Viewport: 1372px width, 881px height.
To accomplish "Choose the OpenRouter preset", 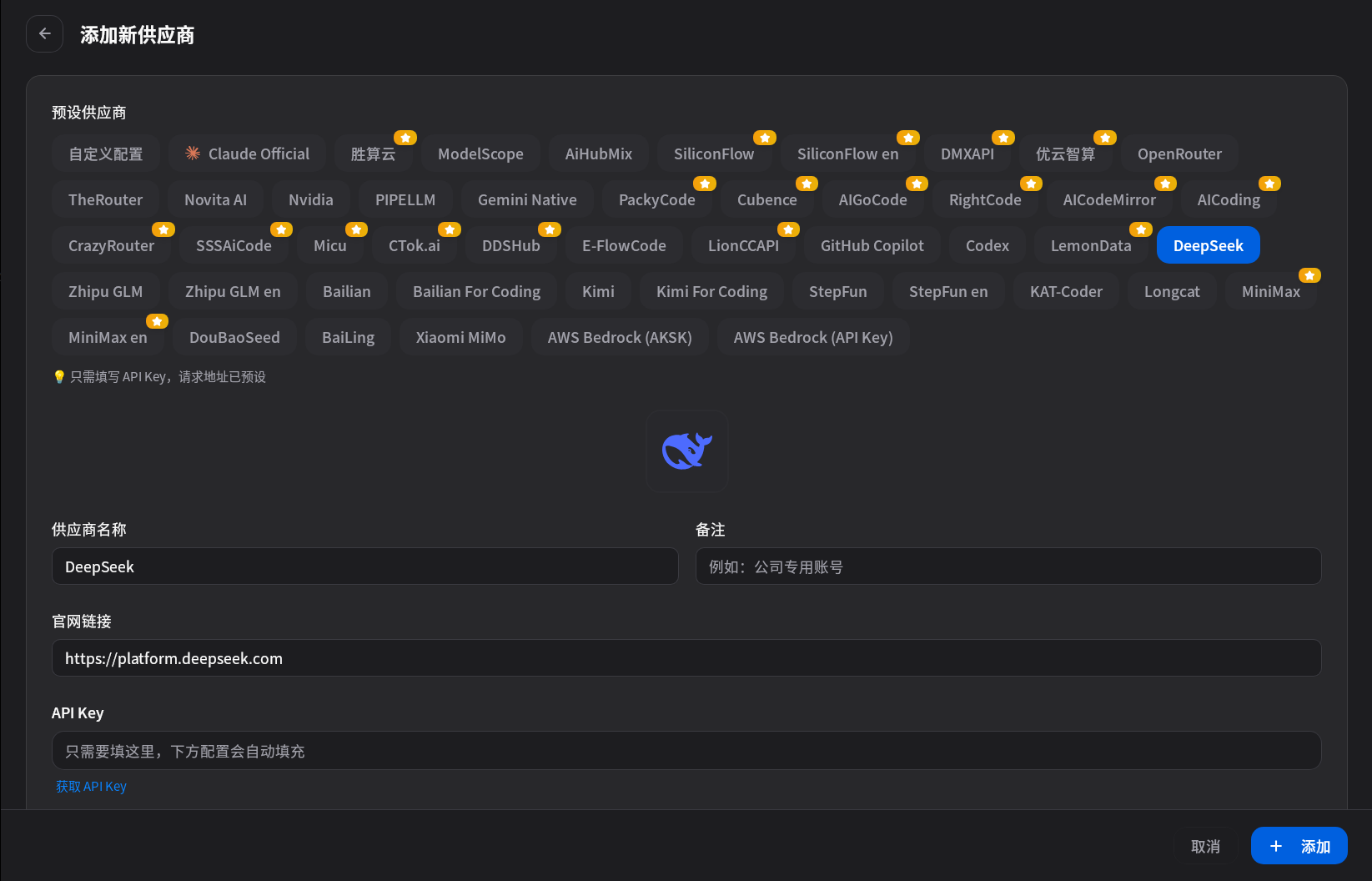I will (x=1179, y=154).
